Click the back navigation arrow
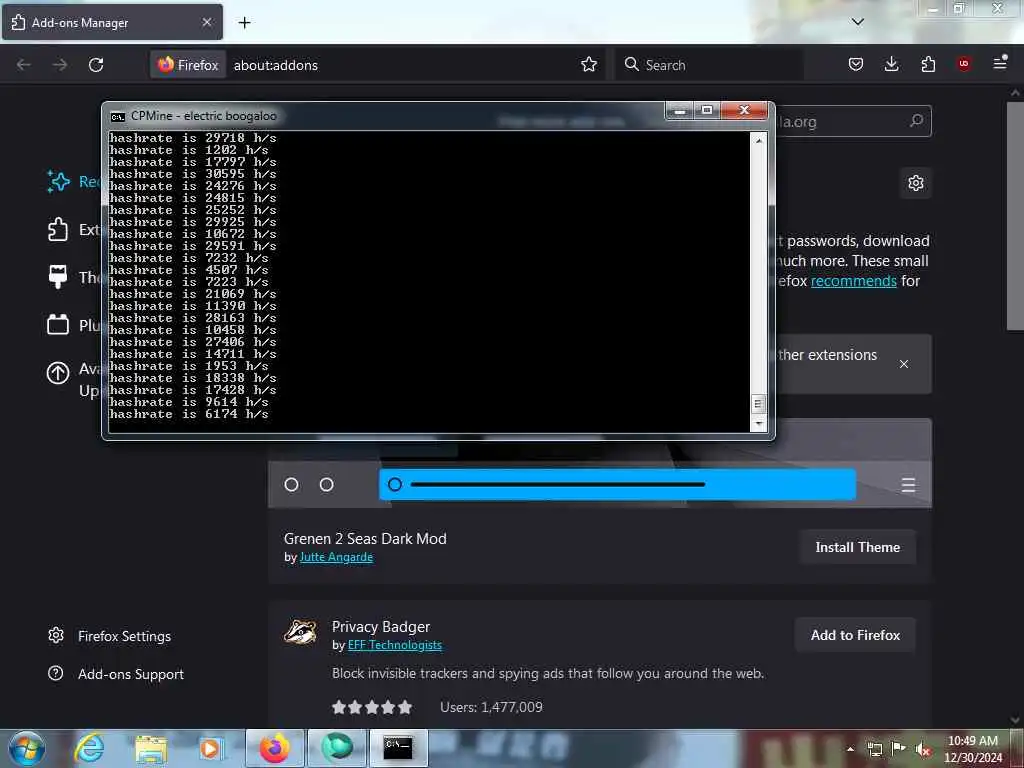The height and width of the screenshot is (768, 1024). (24, 65)
